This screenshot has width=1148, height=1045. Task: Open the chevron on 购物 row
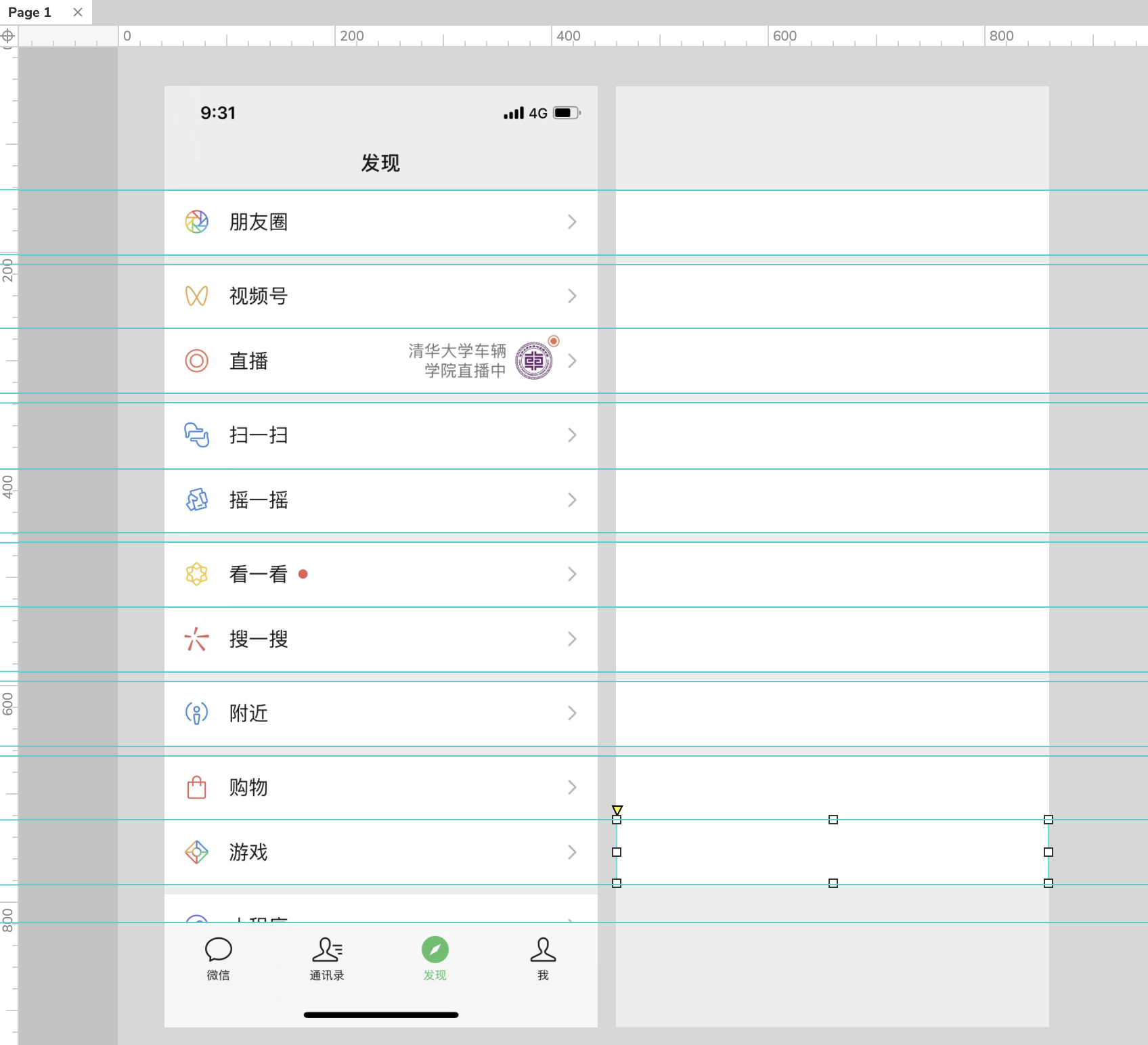(x=572, y=787)
